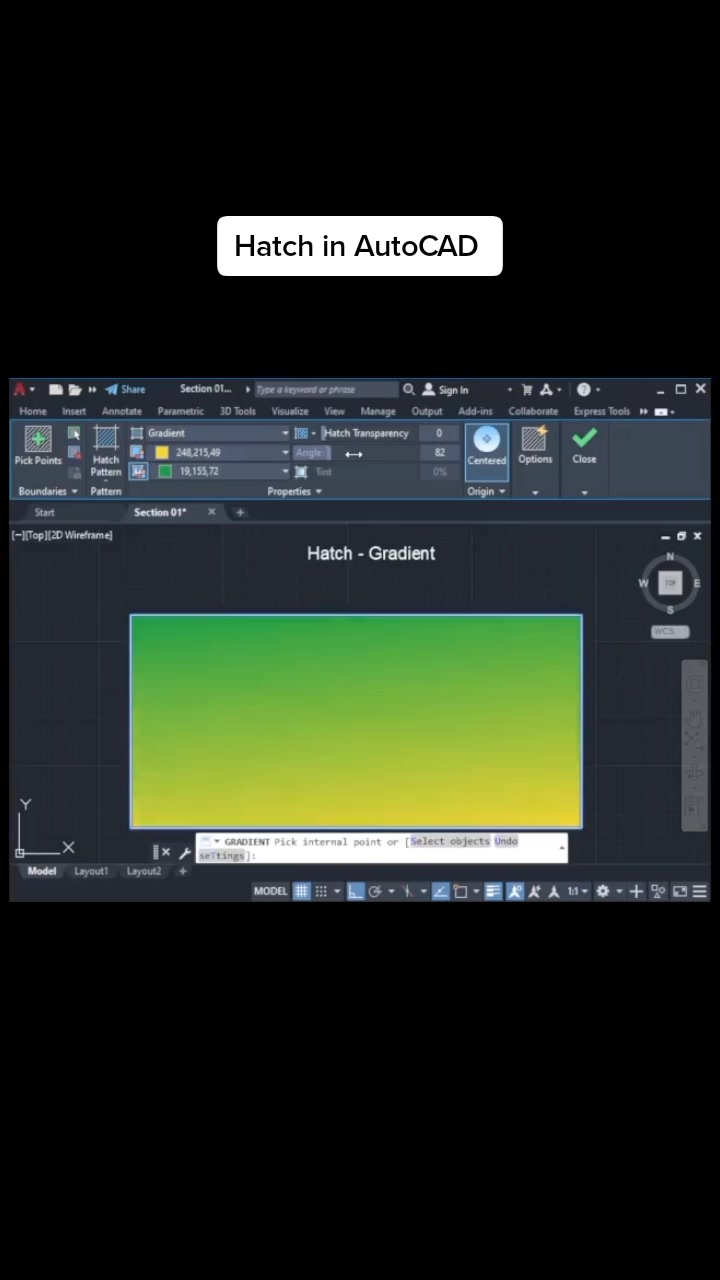This screenshot has height=1280, width=720.
Task: Toggle 2D Object snap
Action: [461, 891]
